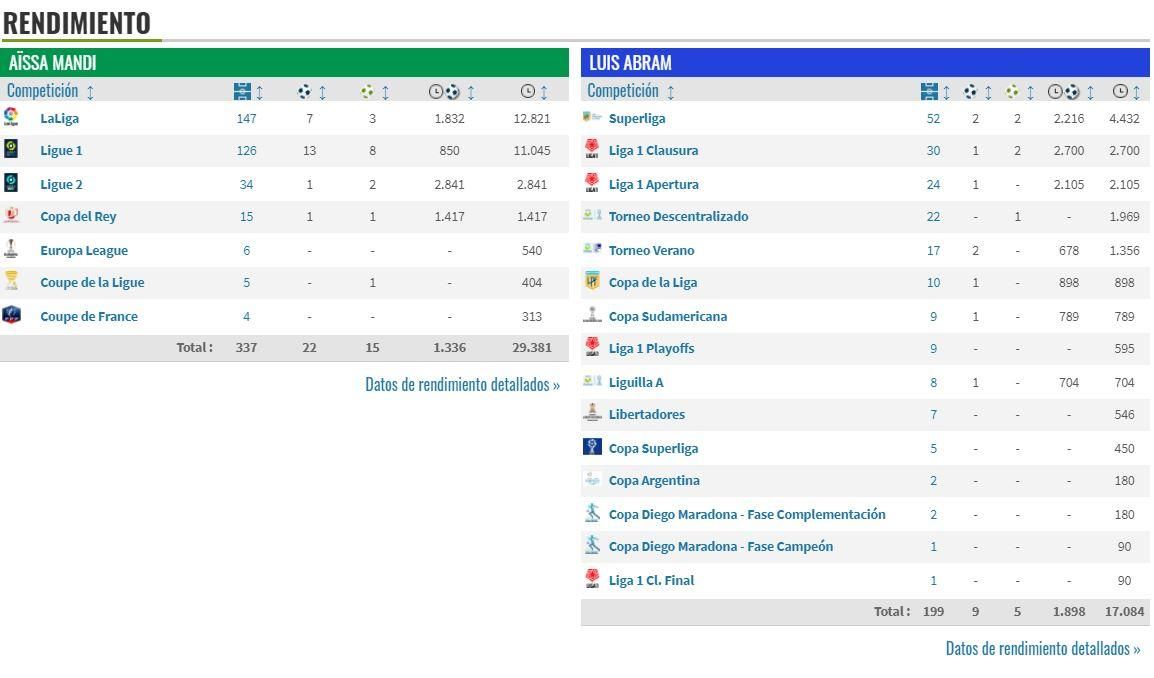
Task: Open Abram's Datos de rendimiento detallados
Action: click(1042, 648)
